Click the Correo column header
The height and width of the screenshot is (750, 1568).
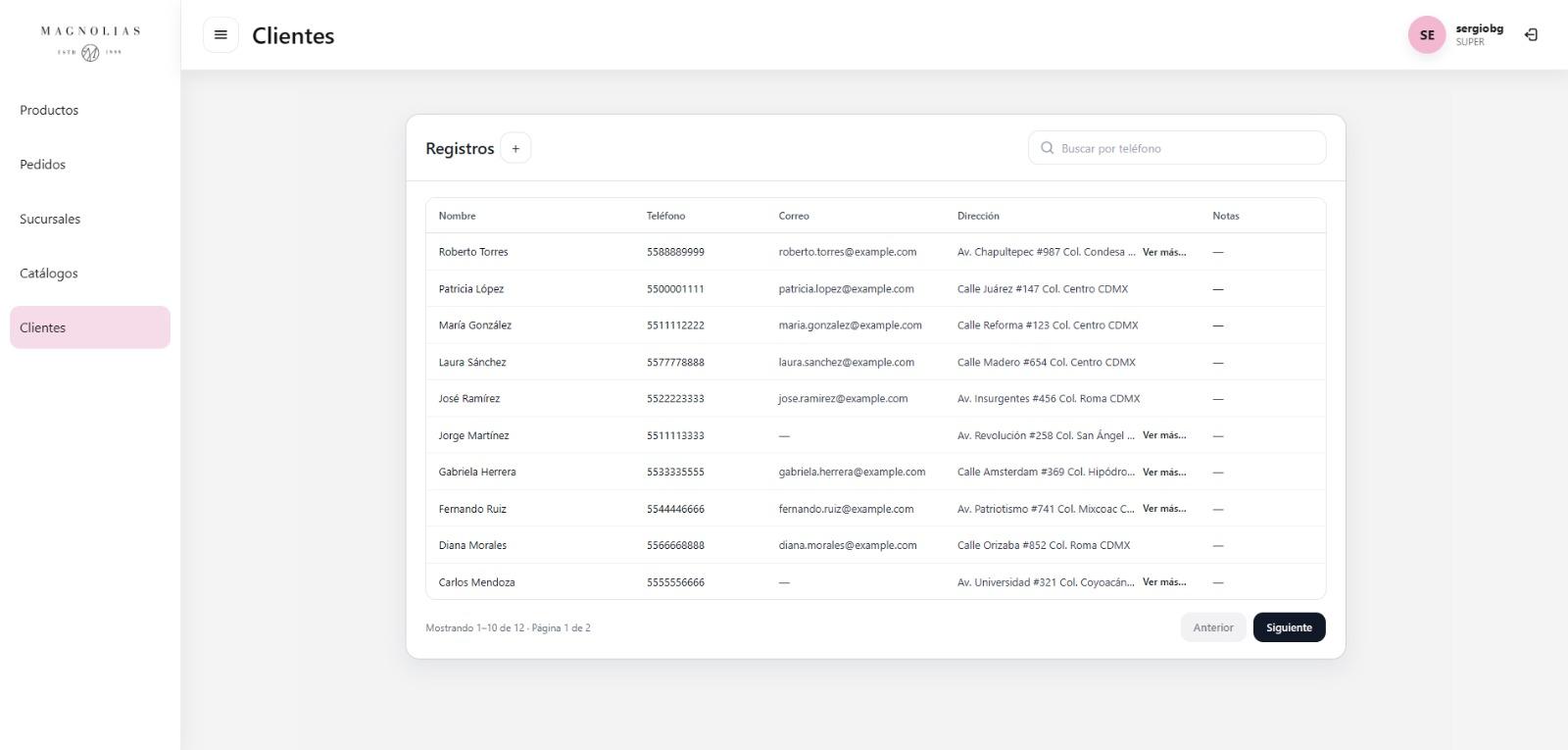click(x=794, y=216)
